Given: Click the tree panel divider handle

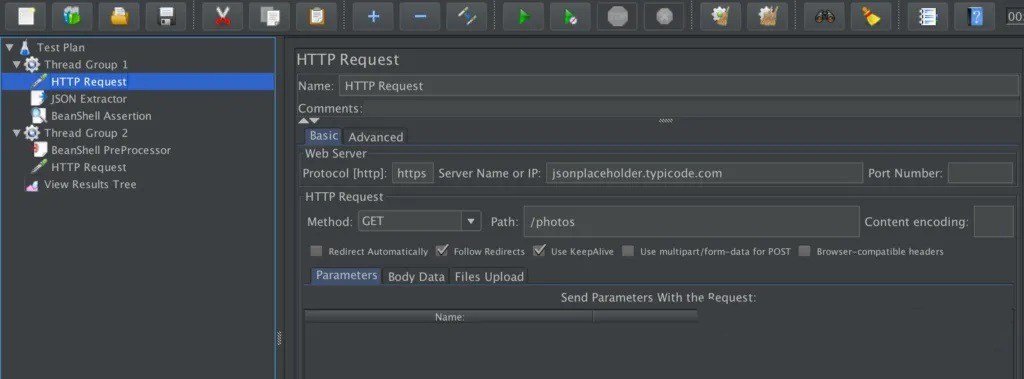Looking at the screenshot, I should coord(280,338).
